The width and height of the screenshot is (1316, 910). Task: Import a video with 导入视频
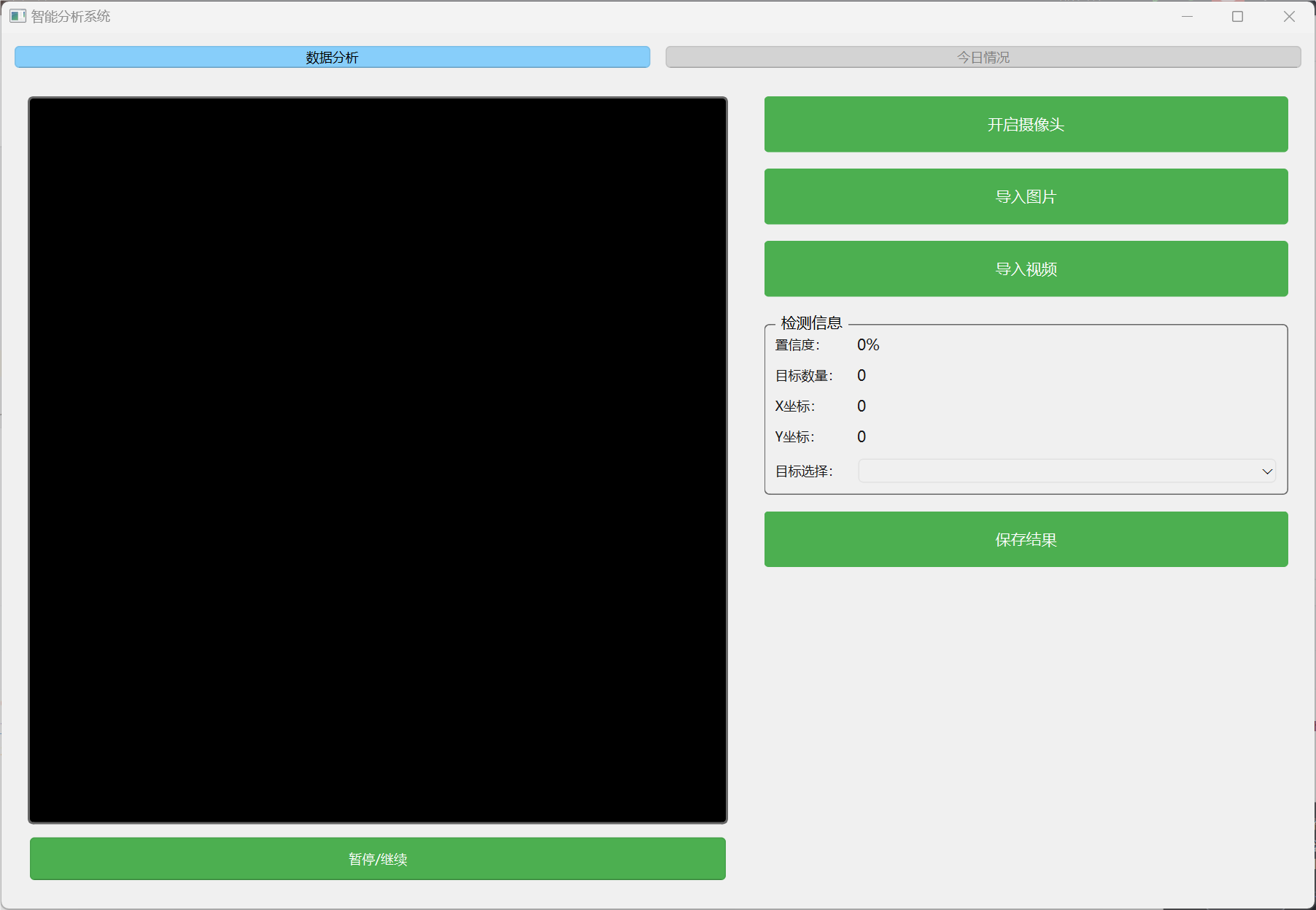pyautogui.click(x=1026, y=269)
